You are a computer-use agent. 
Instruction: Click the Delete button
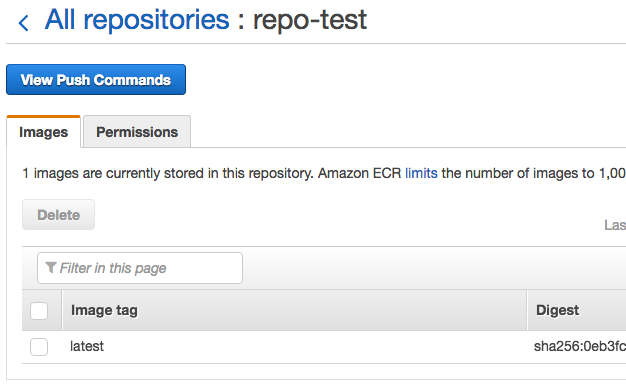[x=58, y=215]
